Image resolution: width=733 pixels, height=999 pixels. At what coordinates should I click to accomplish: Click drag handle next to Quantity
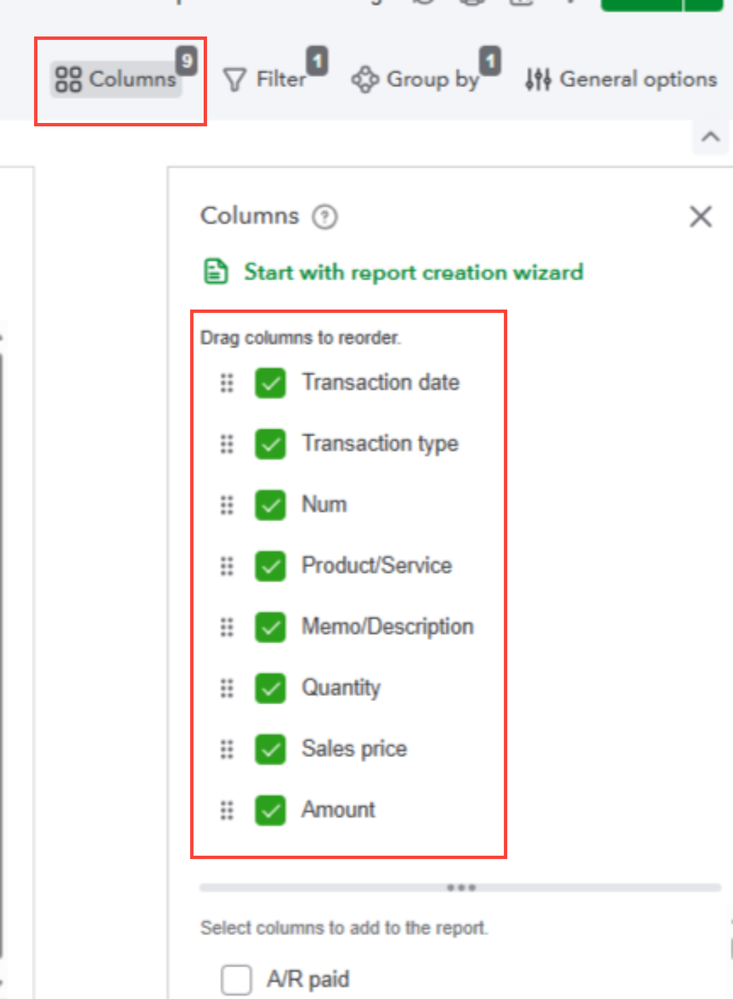(x=227, y=688)
